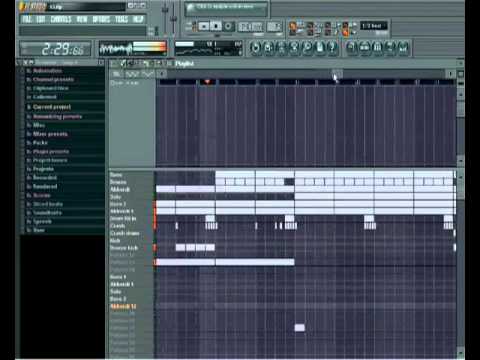
Task: Click the first Snare kick clip block
Action: coord(180,247)
